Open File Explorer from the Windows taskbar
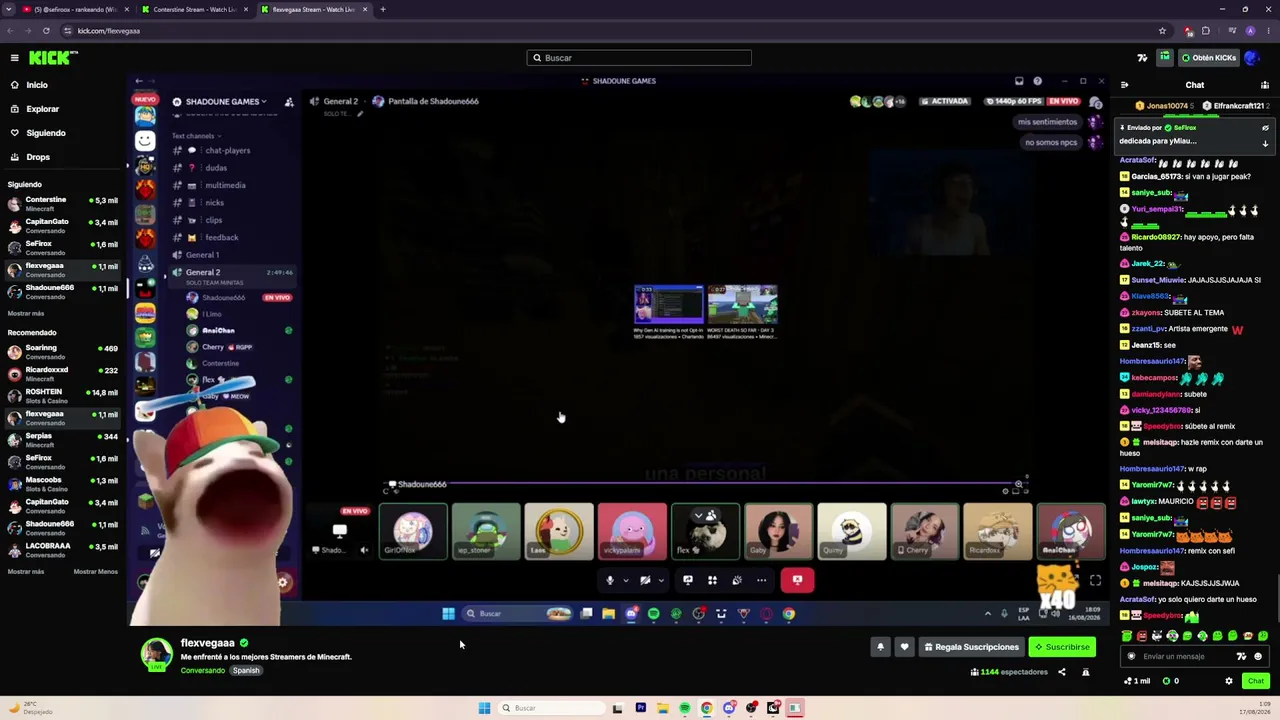 click(x=662, y=708)
